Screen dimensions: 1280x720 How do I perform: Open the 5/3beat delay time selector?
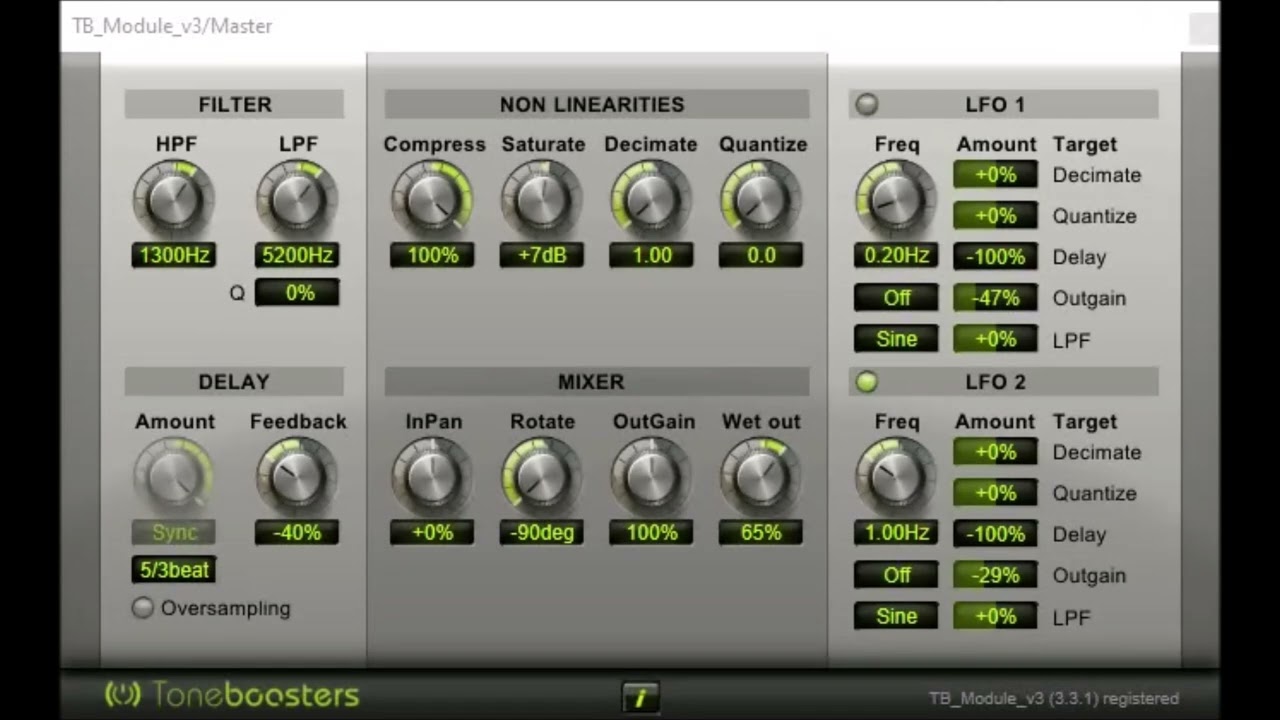[174, 570]
